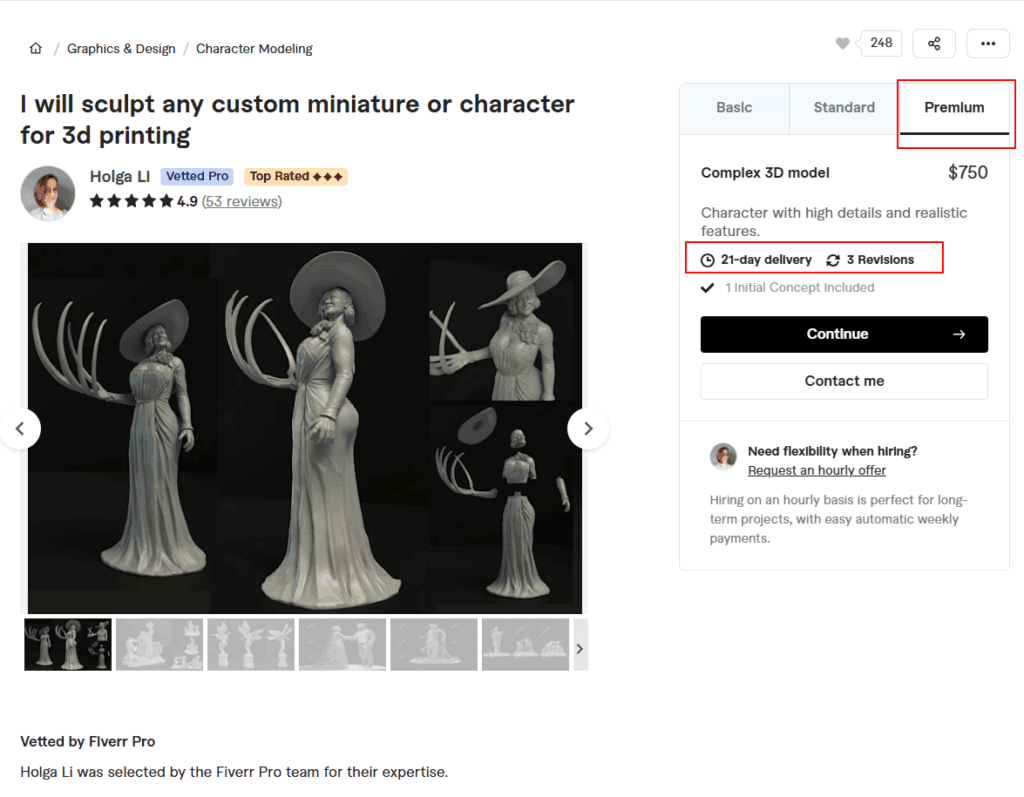This screenshot has width=1024, height=797.
Task: Select the Premium pricing tab
Action: [x=954, y=107]
